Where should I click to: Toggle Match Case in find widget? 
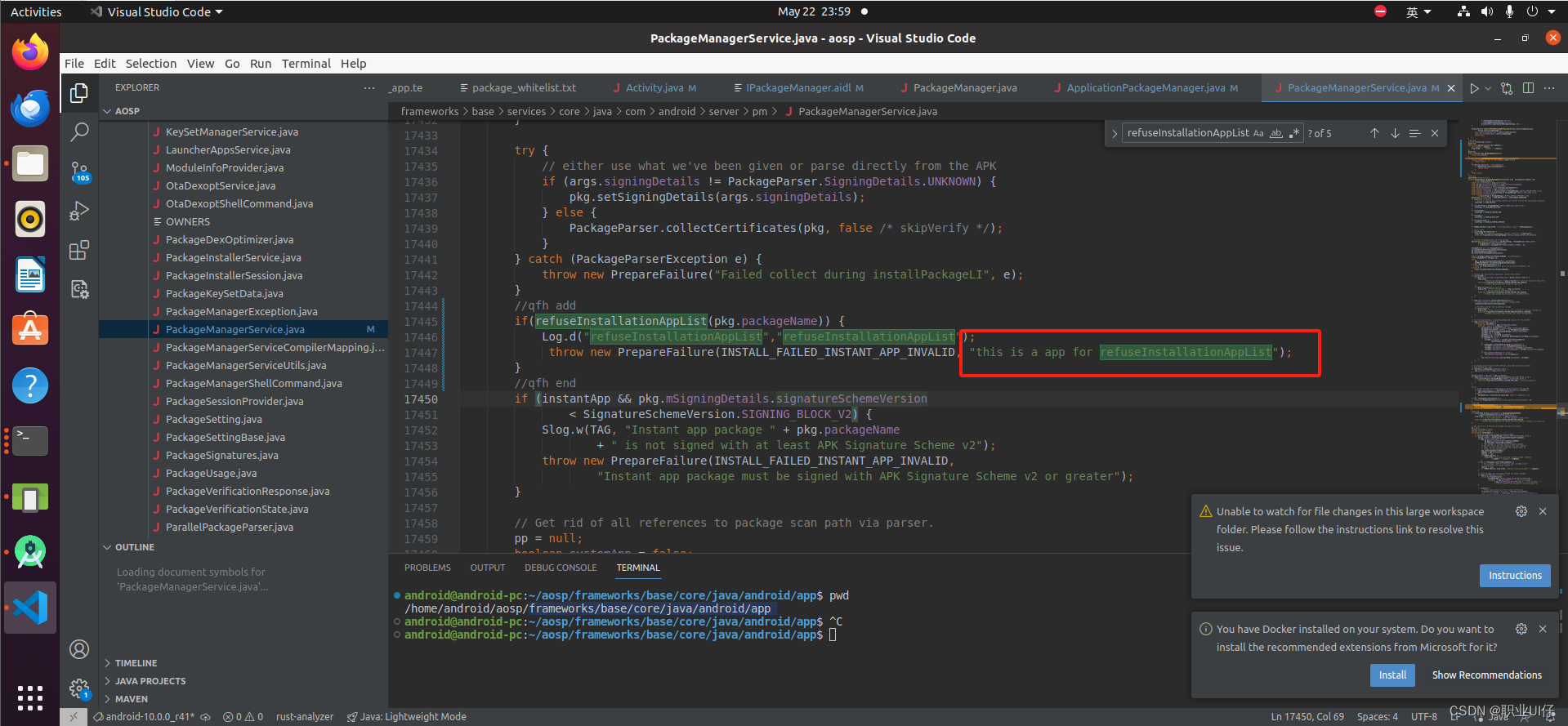click(1258, 133)
